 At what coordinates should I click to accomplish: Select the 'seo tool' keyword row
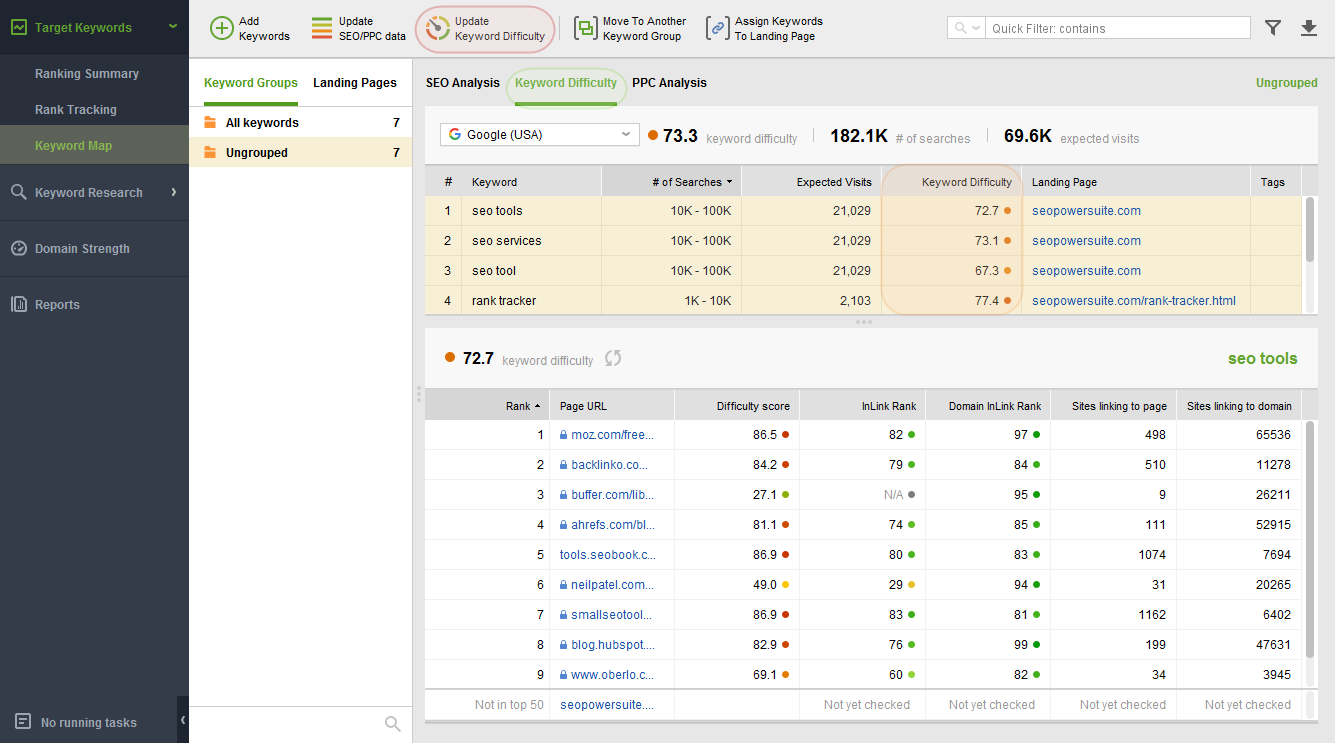pyautogui.click(x=863, y=271)
